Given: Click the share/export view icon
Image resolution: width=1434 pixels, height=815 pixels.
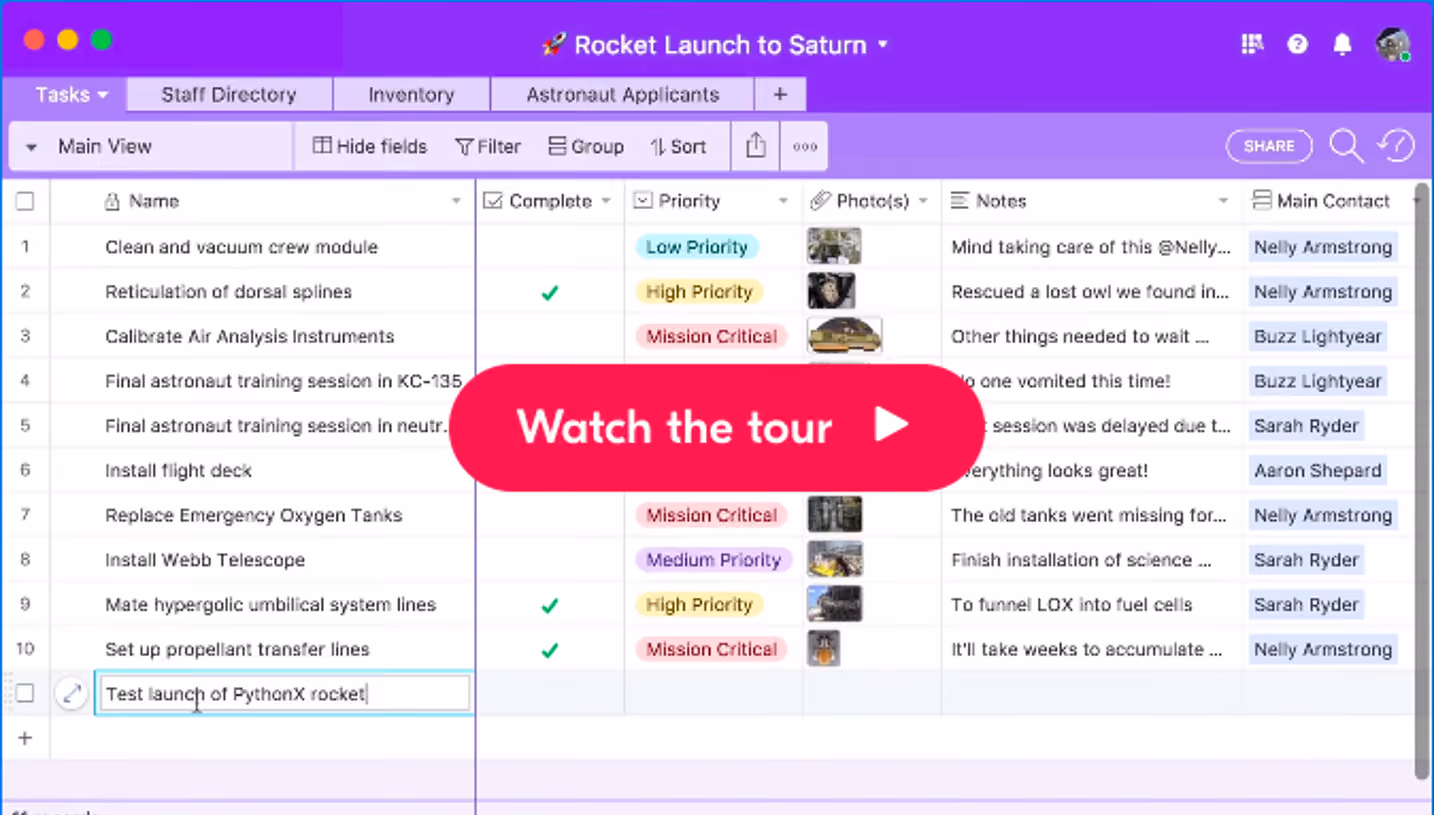Looking at the screenshot, I should 756,146.
